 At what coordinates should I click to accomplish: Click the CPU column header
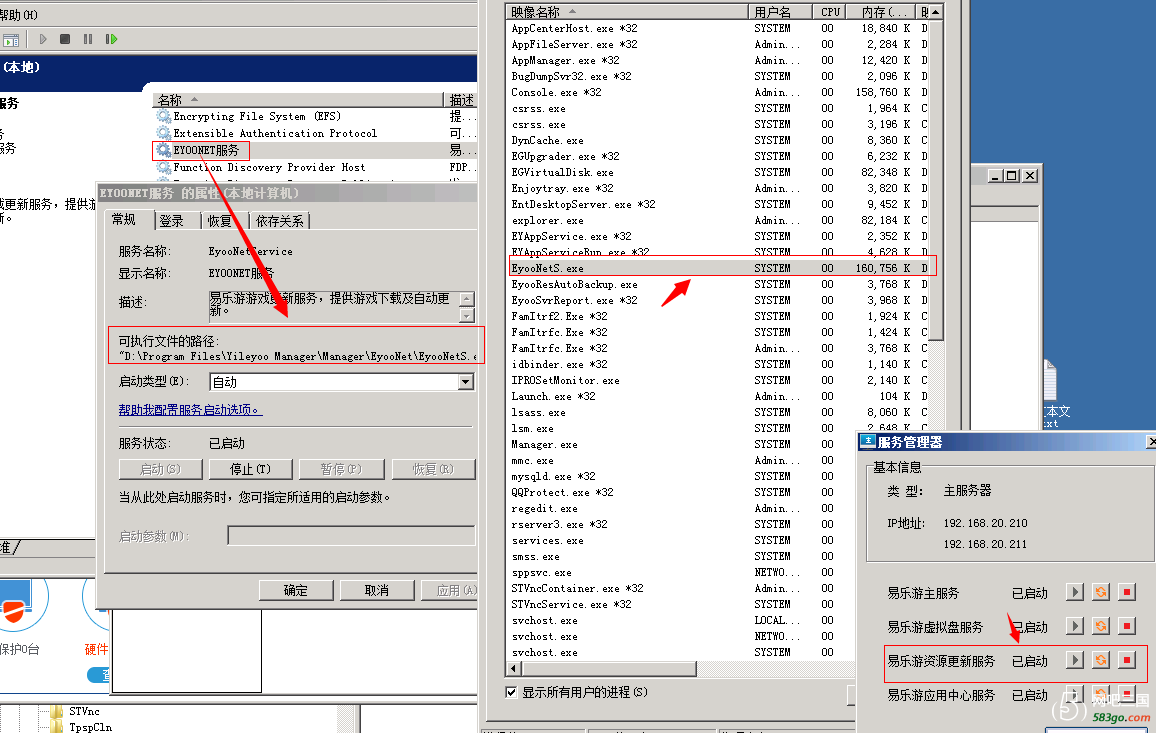830,12
